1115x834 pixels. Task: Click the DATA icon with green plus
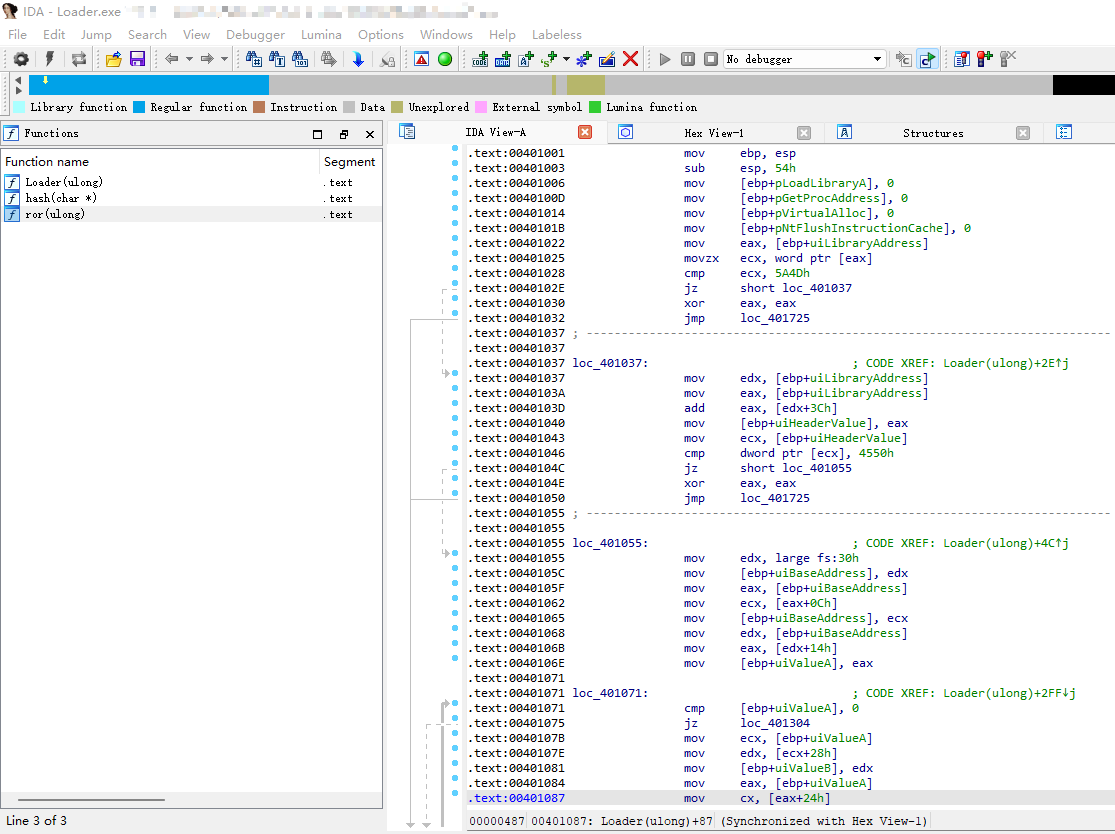(x=503, y=59)
